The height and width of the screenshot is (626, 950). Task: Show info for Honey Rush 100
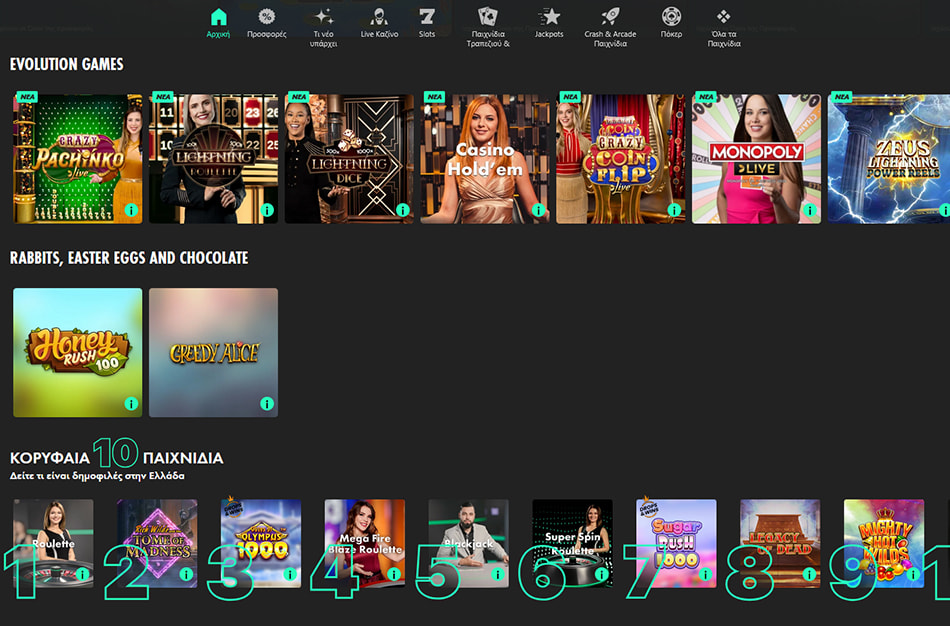point(131,404)
